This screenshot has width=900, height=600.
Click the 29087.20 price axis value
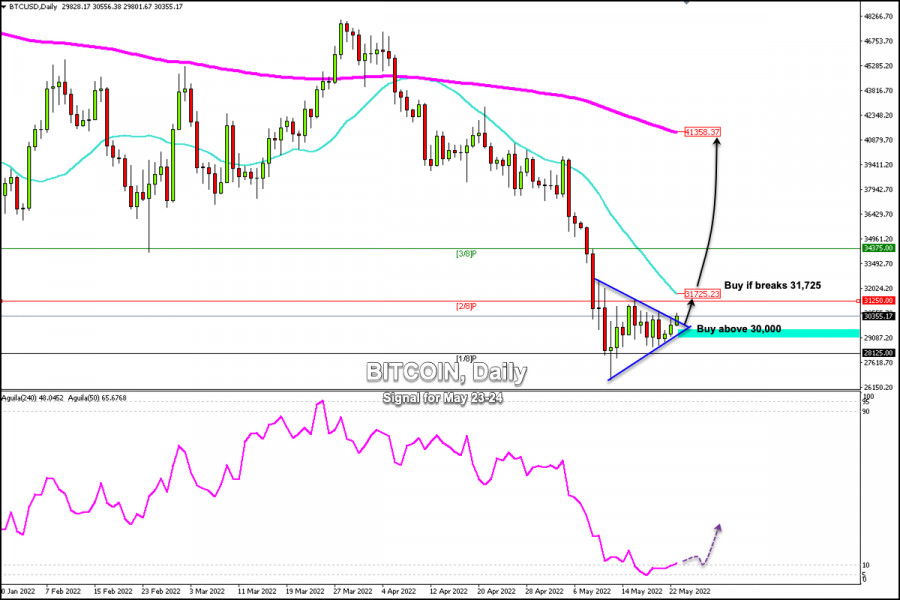click(878, 338)
